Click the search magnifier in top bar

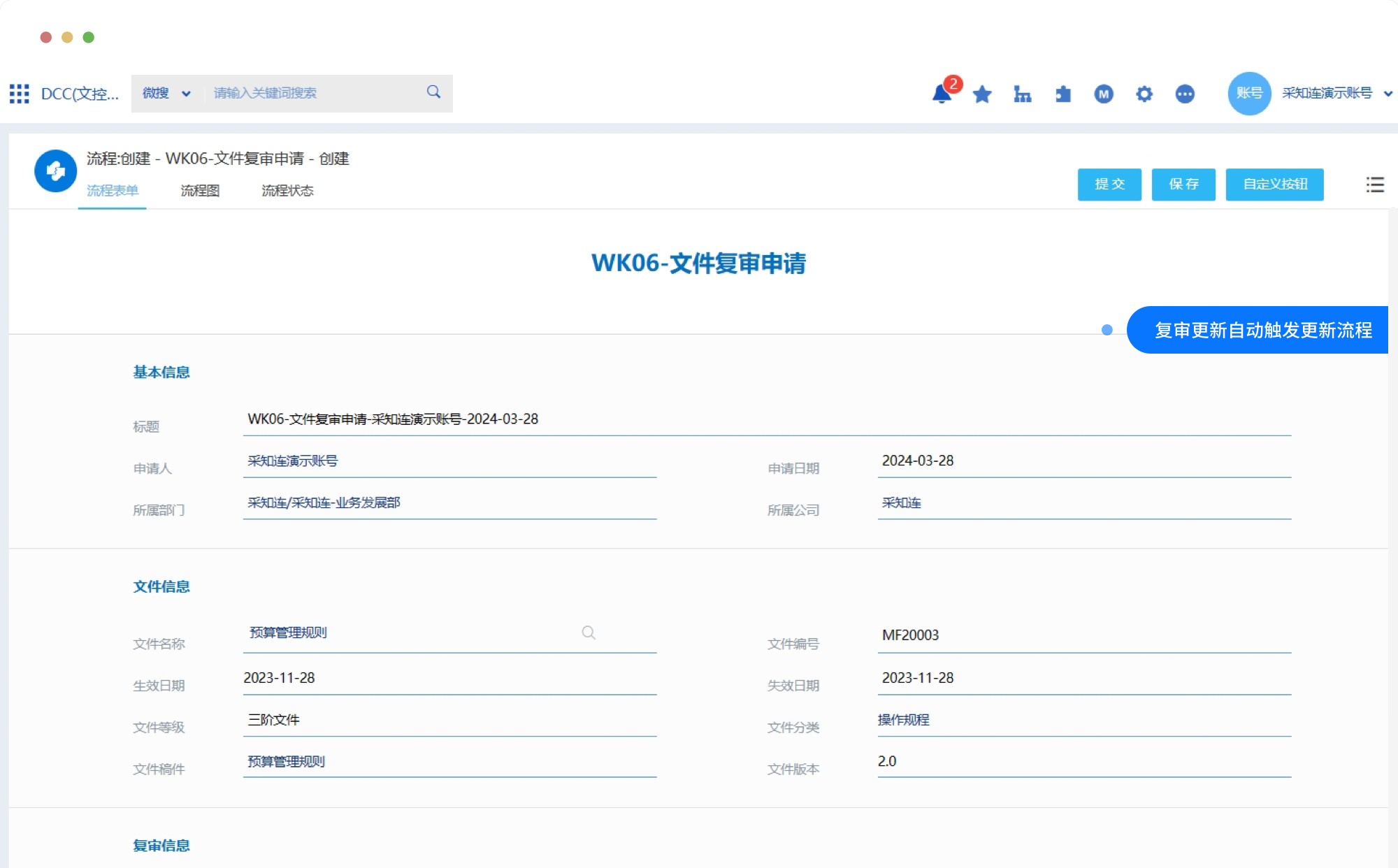[x=433, y=92]
